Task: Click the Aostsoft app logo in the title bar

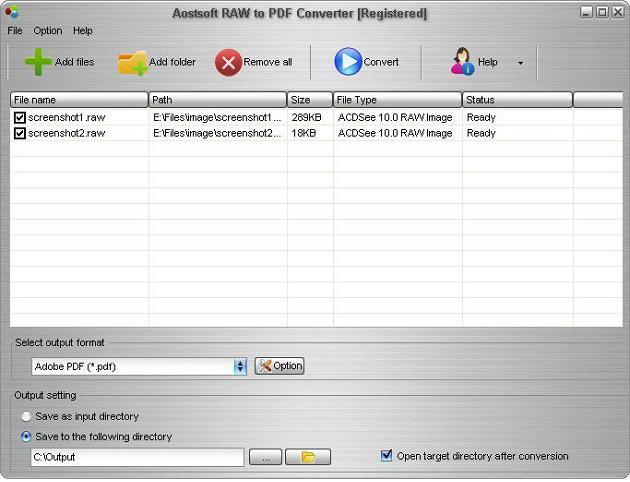Action: click(x=12, y=11)
